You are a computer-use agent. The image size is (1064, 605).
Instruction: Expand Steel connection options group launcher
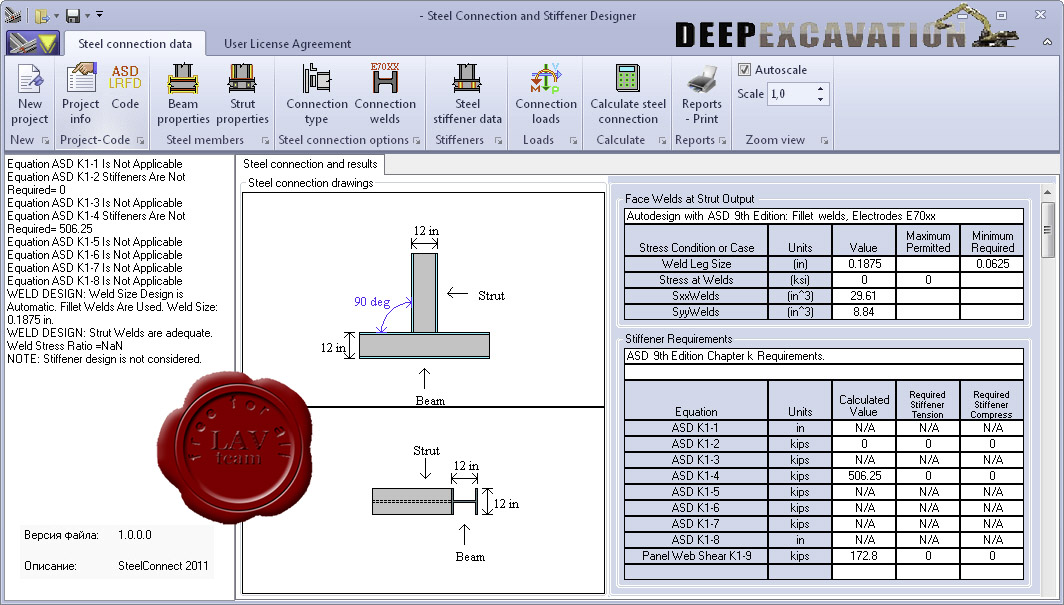click(417, 140)
